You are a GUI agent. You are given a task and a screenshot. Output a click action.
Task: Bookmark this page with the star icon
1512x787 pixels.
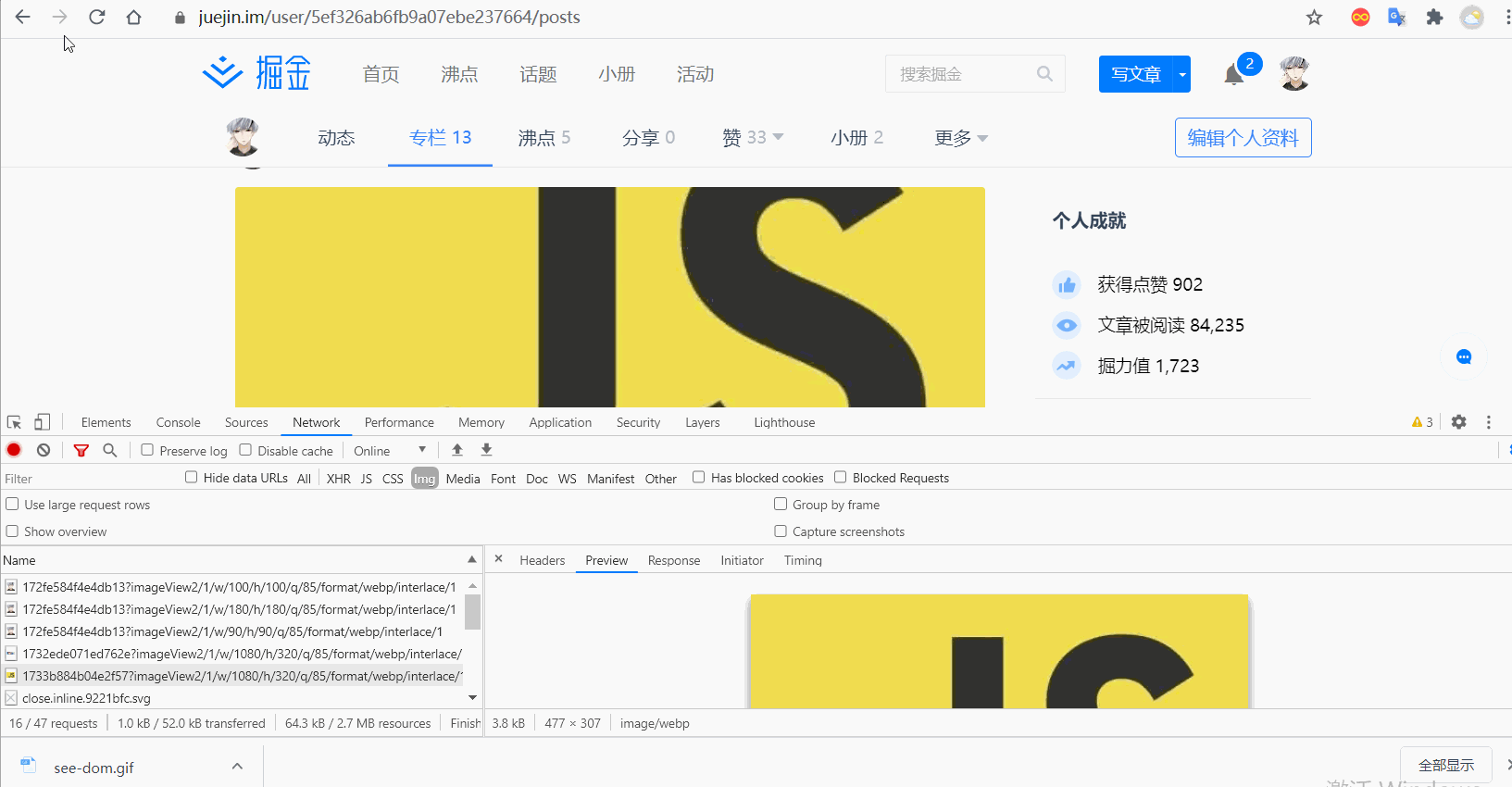[1315, 18]
